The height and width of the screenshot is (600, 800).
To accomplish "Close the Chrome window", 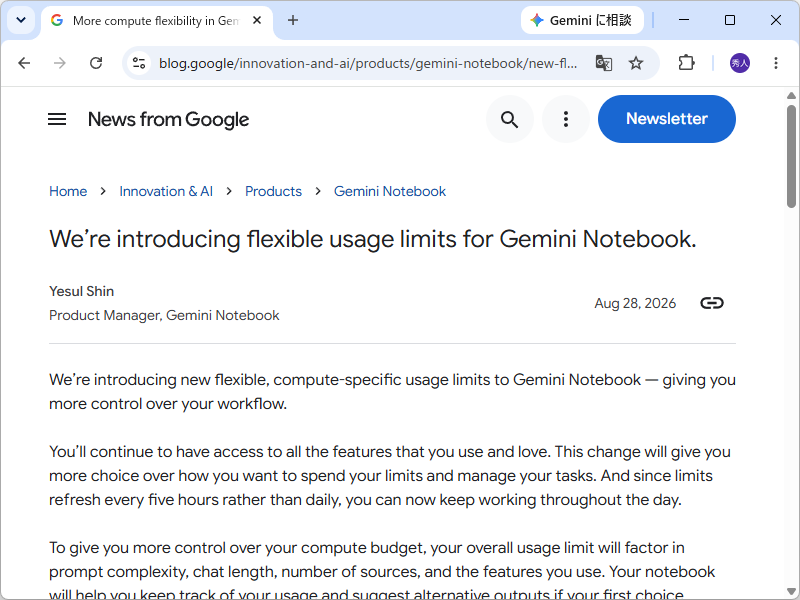I will click(776, 20).
